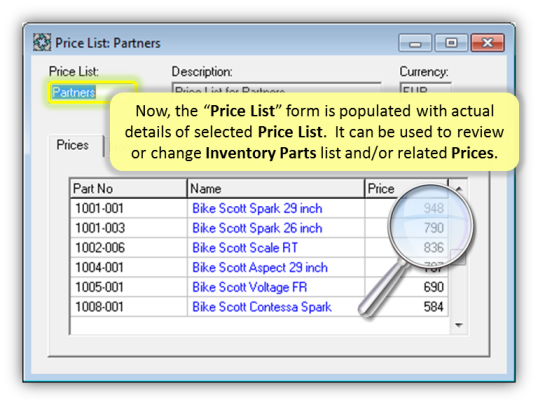Click the table scrollbar up arrow
Screen dimensions: 538x405
[x=459, y=188]
